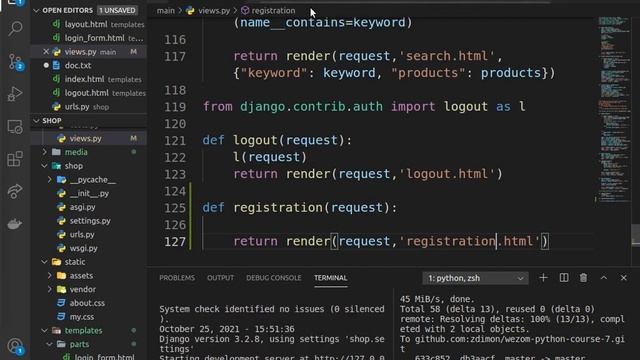Open the Accounts menu icon
This screenshot has height=360, width=640.
coord(15,346)
